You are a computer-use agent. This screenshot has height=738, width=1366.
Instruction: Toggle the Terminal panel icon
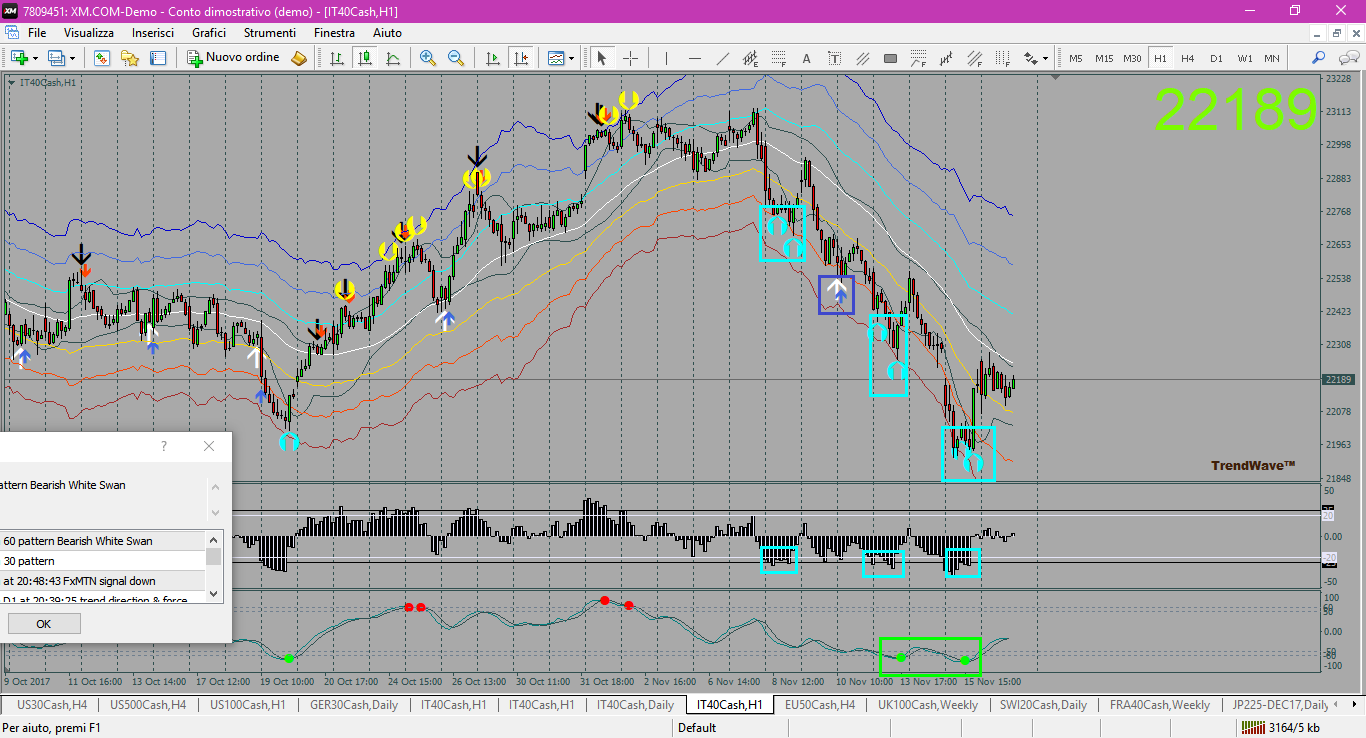point(158,58)
